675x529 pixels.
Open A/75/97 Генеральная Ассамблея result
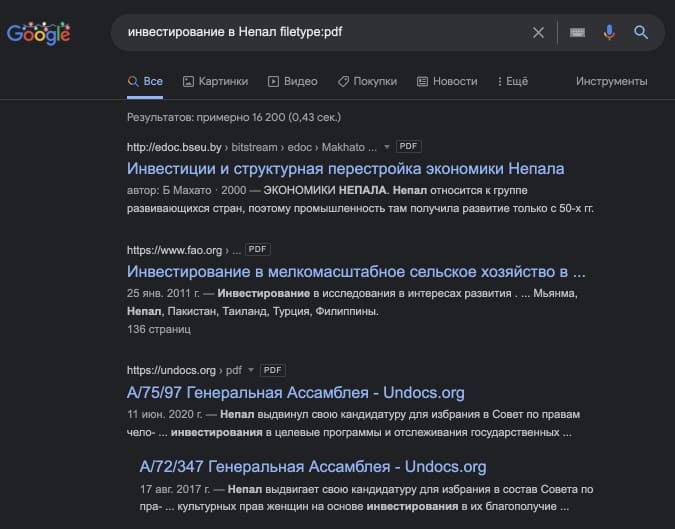pyautogui.click(x=295, y=393)
